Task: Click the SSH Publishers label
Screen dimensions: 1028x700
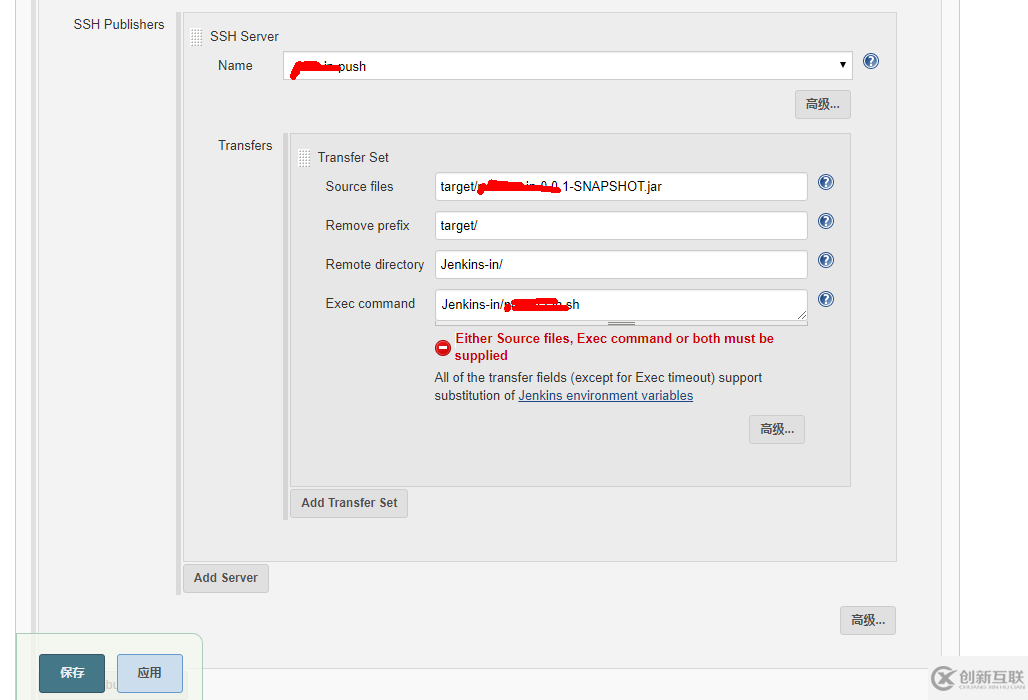Action: (x=119, y=24)
